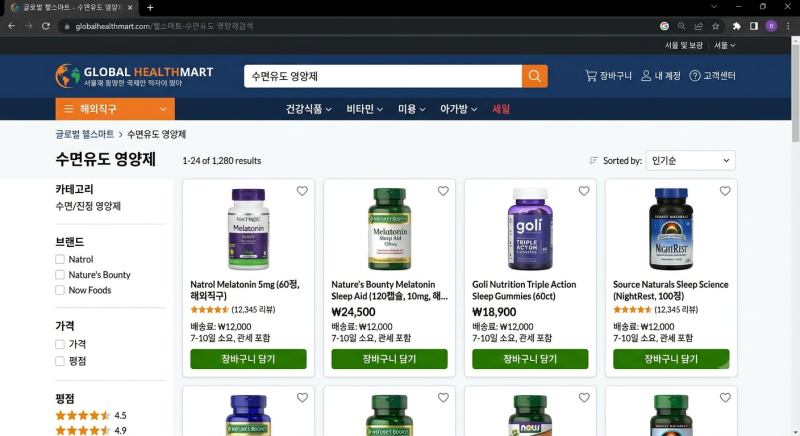This screenshot has width=800, height=436.
Task: Click 1-24 of 1,280 results text
Action: click(221, 161)
